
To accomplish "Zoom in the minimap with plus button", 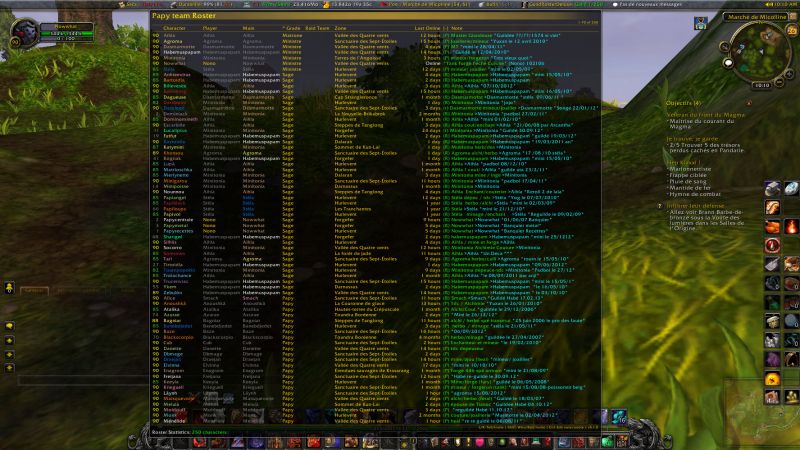I will (788, 73).
